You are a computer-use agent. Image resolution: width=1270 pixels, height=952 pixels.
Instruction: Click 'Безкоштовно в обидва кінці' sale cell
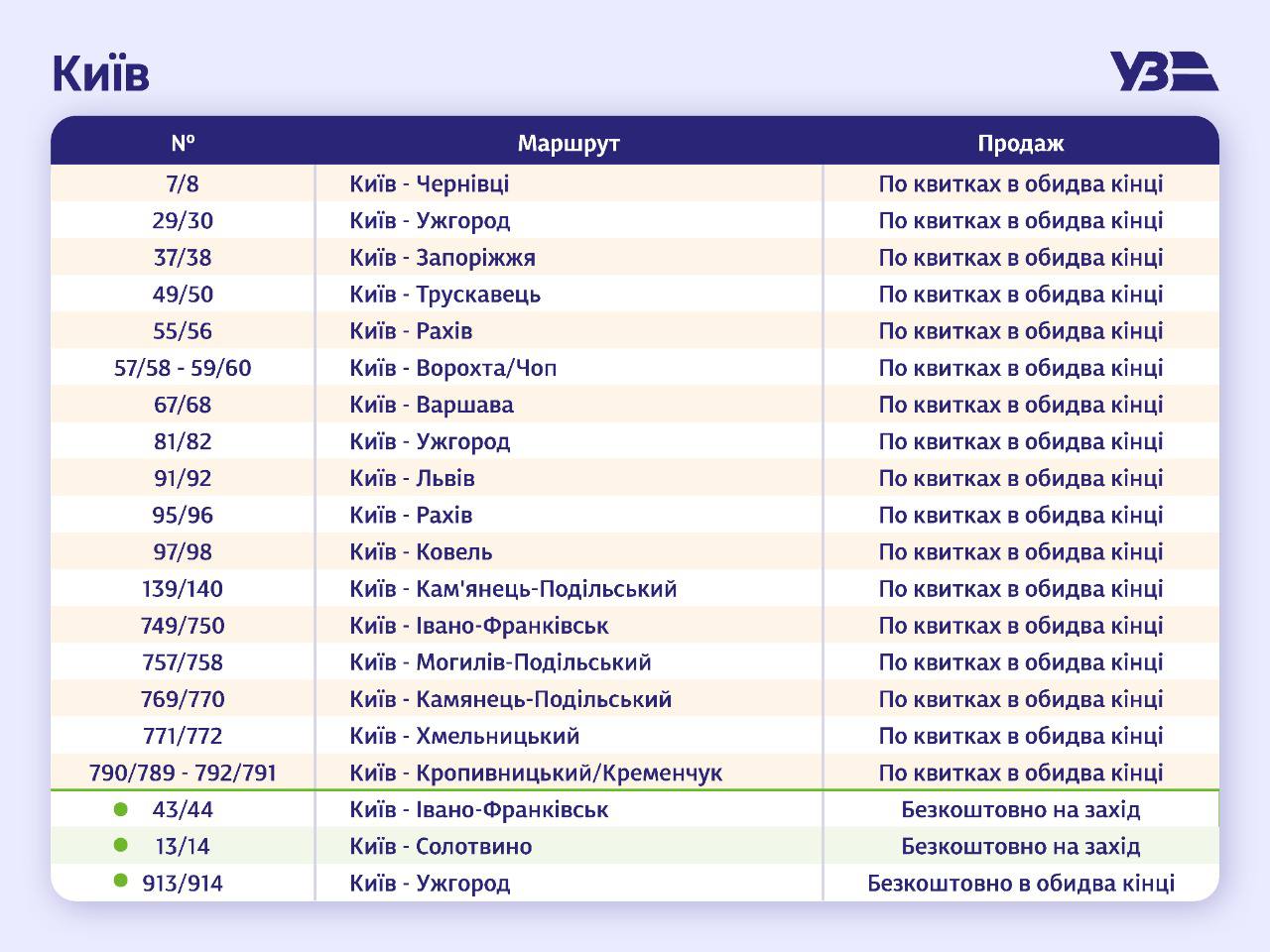1020,883
